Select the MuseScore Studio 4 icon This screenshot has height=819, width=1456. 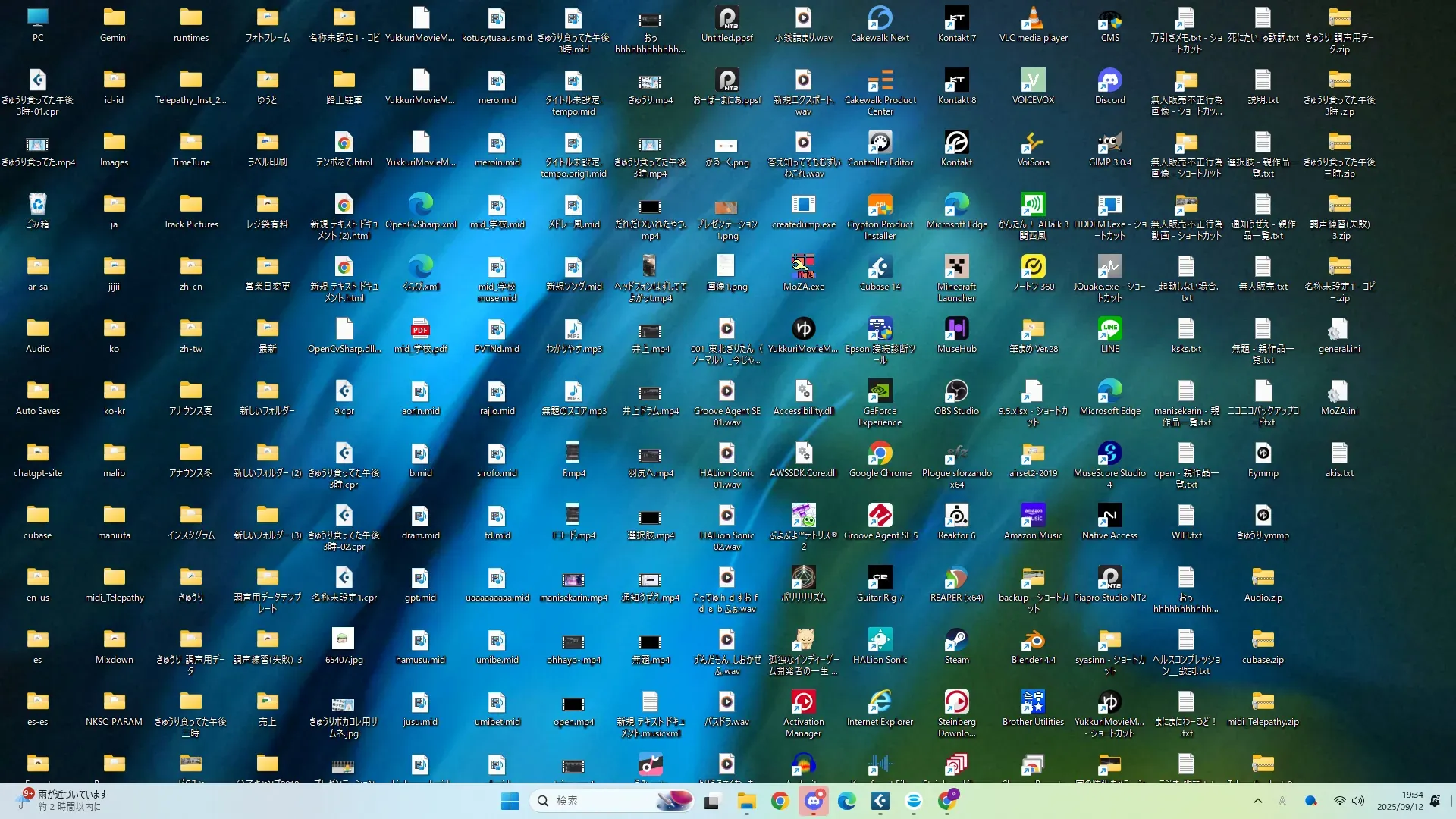click(1109, 454)
